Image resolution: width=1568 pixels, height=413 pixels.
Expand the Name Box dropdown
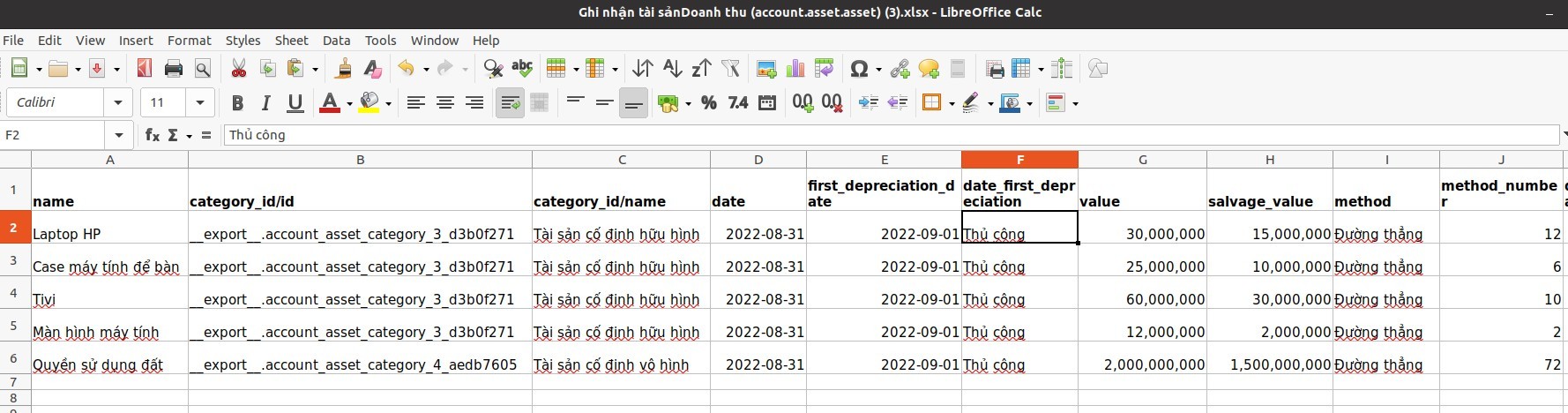pos(118,135)
